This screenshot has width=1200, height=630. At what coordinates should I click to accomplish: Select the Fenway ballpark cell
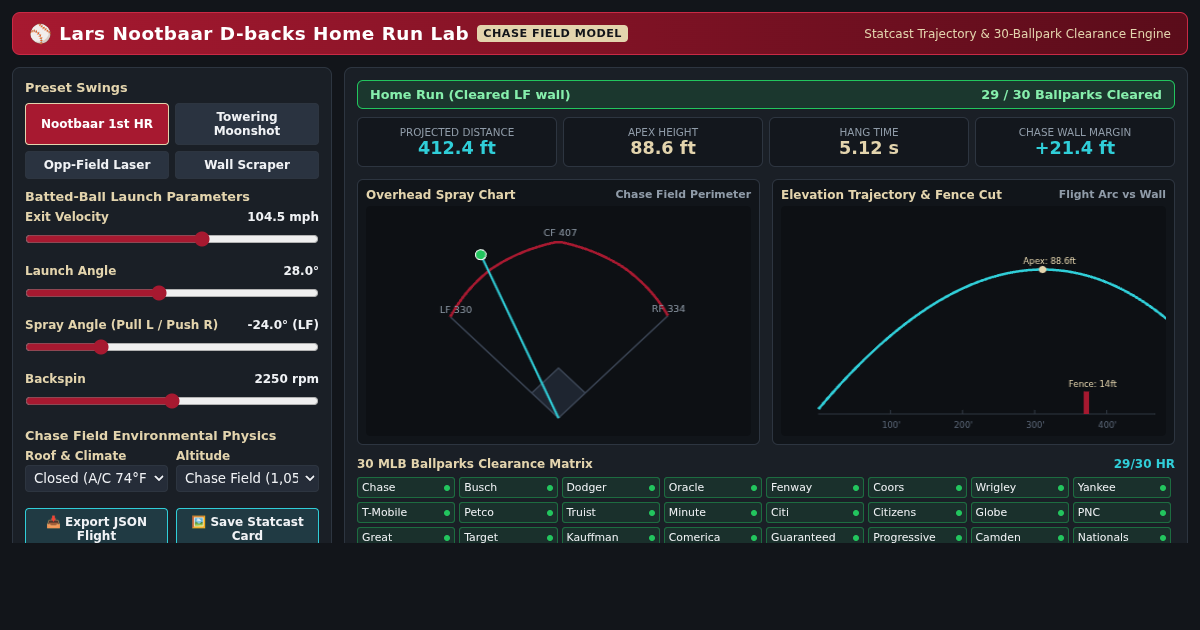[x=815, y=488]
